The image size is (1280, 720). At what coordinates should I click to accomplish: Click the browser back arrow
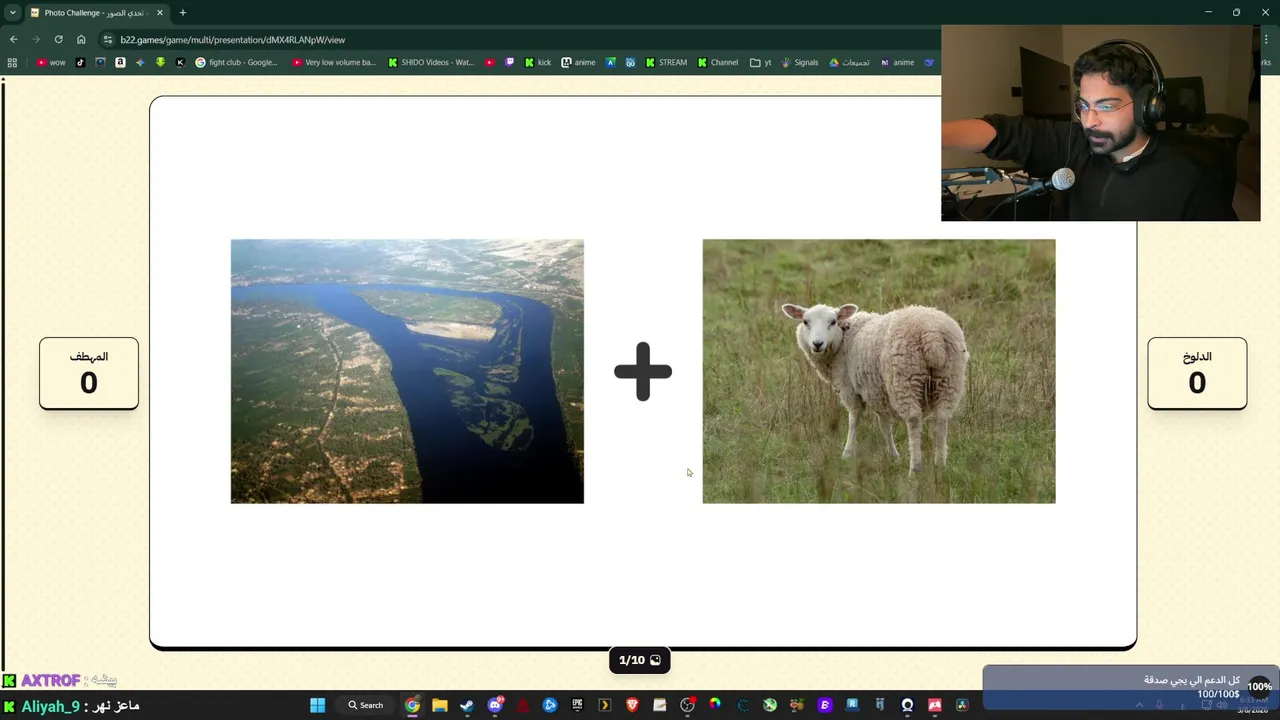pyautogui.click(x=13, y=40)
